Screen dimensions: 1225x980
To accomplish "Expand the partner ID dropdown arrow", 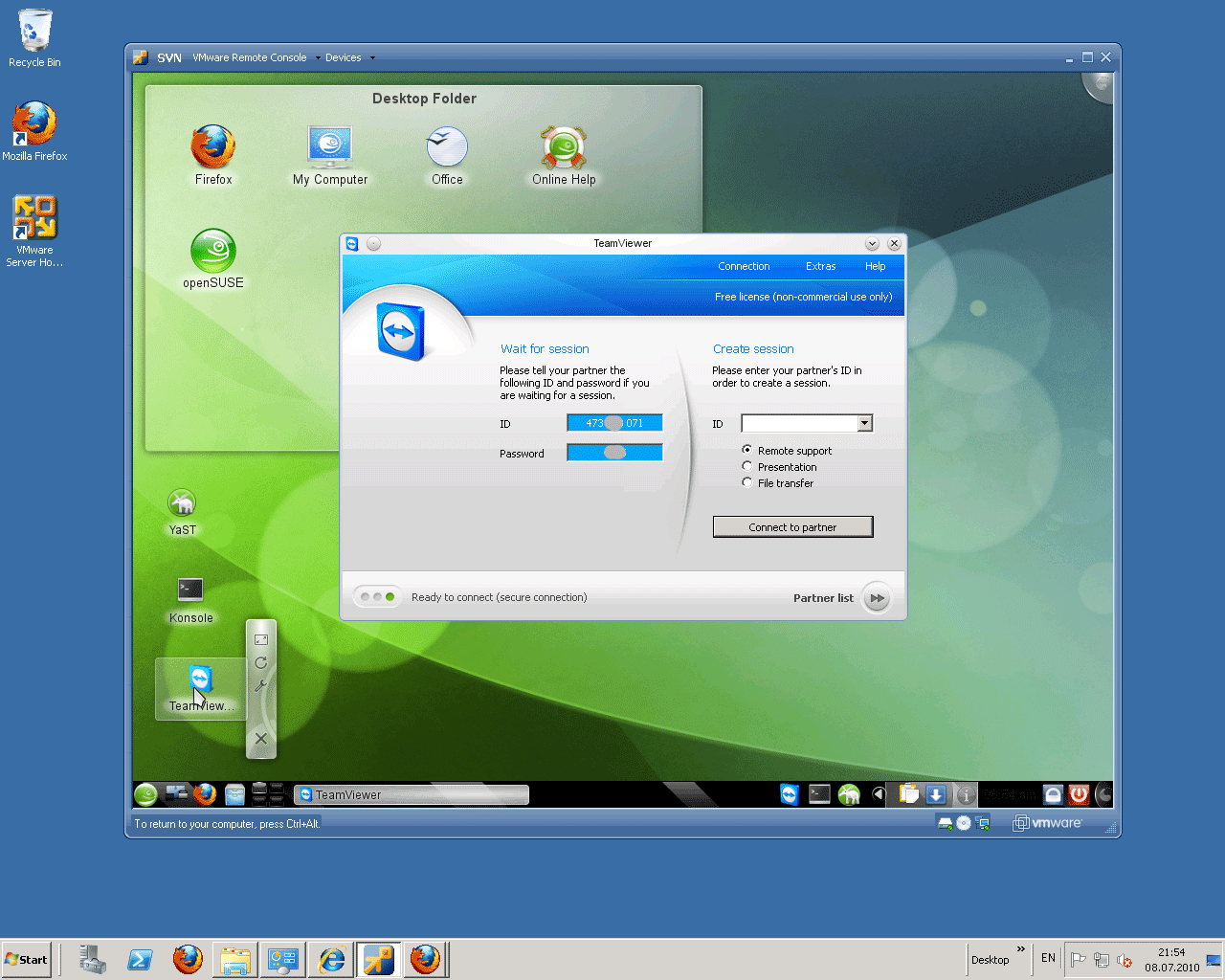I will click(864, 423).
